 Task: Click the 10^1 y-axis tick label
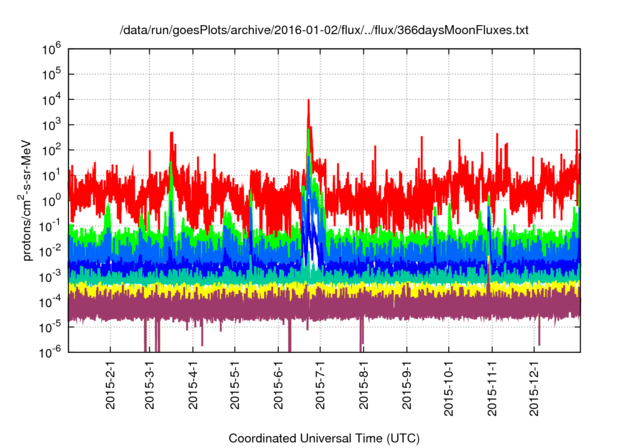(x=51, y=175)
